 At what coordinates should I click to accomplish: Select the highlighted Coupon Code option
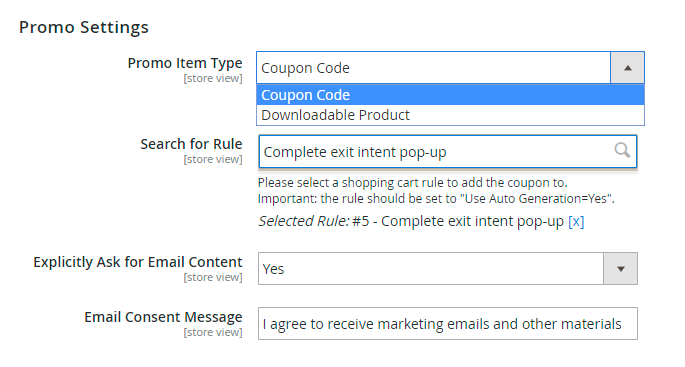point(450,95)
